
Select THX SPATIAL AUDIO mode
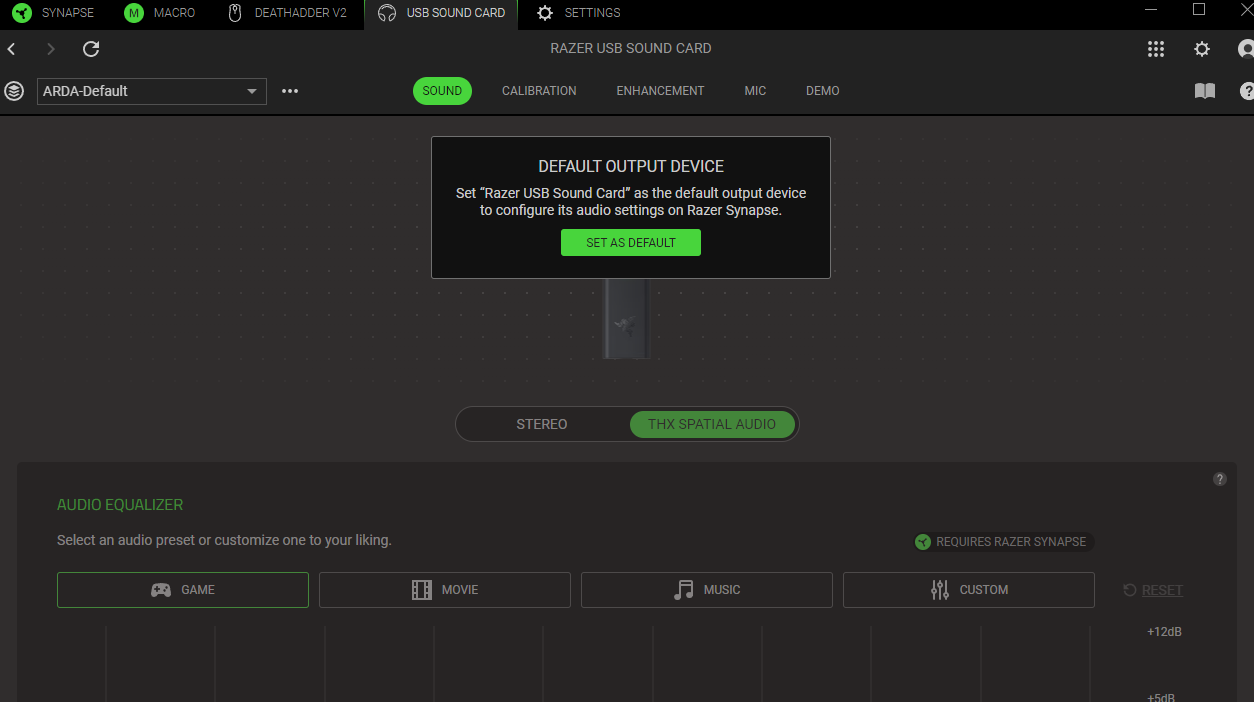click(x=712, y=424)
